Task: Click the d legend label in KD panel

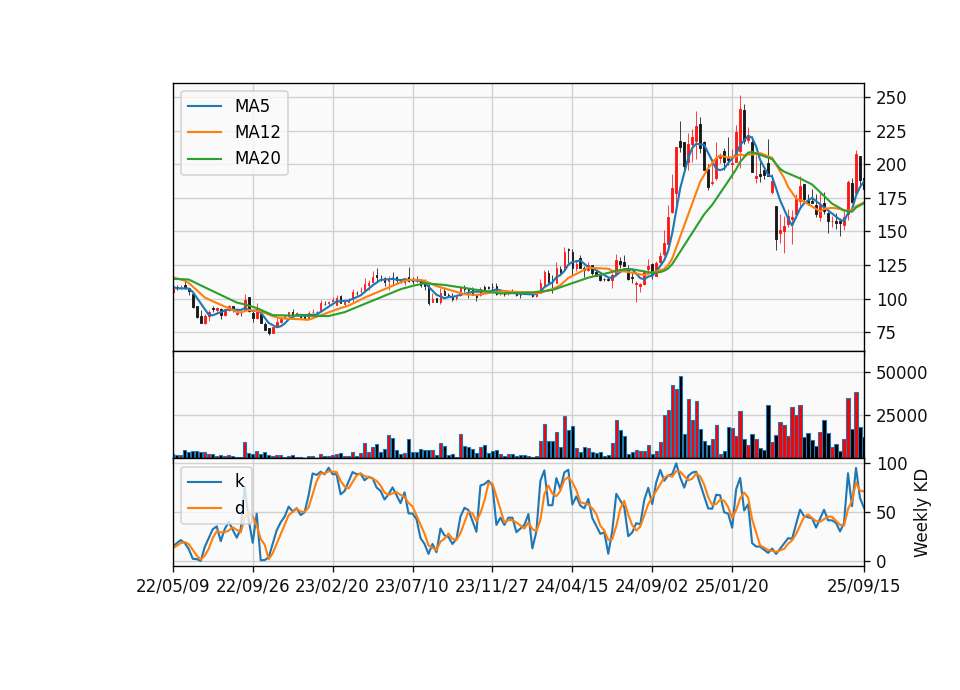Action: pos(239,508)
